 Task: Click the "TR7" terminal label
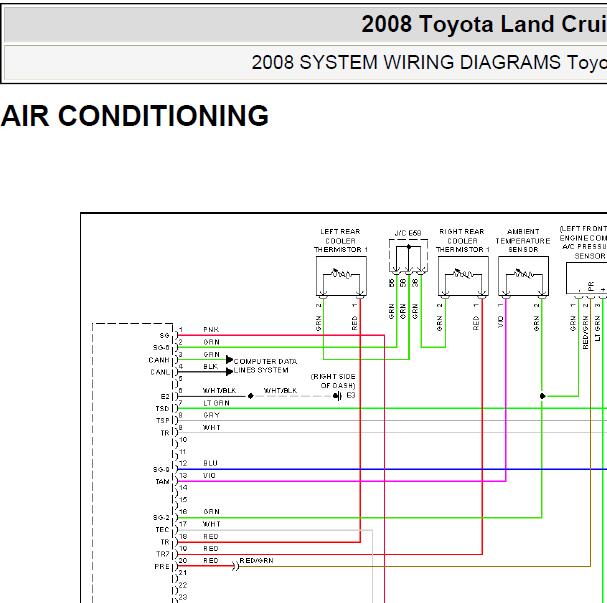click(x=163, y=554)
